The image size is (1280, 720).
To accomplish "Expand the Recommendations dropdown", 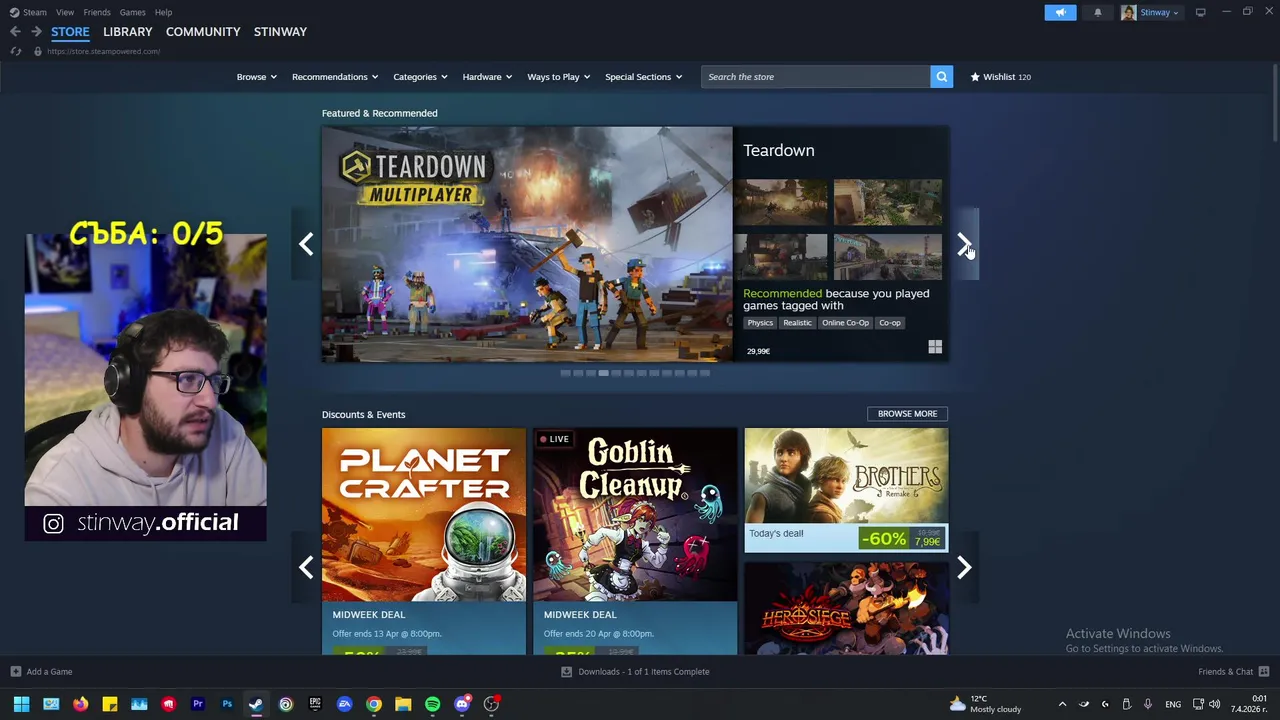I will point(335,77).
